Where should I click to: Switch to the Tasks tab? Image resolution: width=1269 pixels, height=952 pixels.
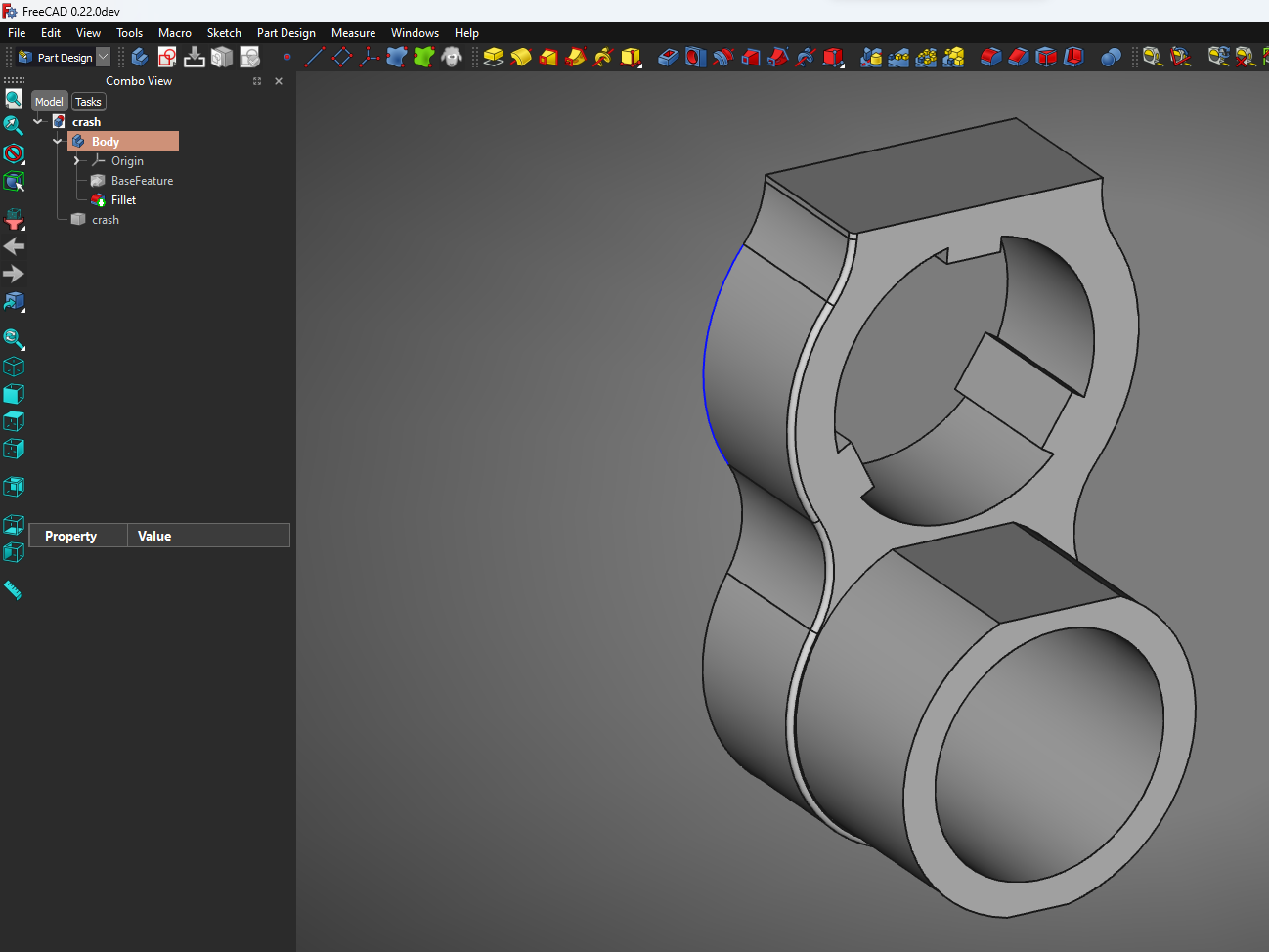coord(88,101)
